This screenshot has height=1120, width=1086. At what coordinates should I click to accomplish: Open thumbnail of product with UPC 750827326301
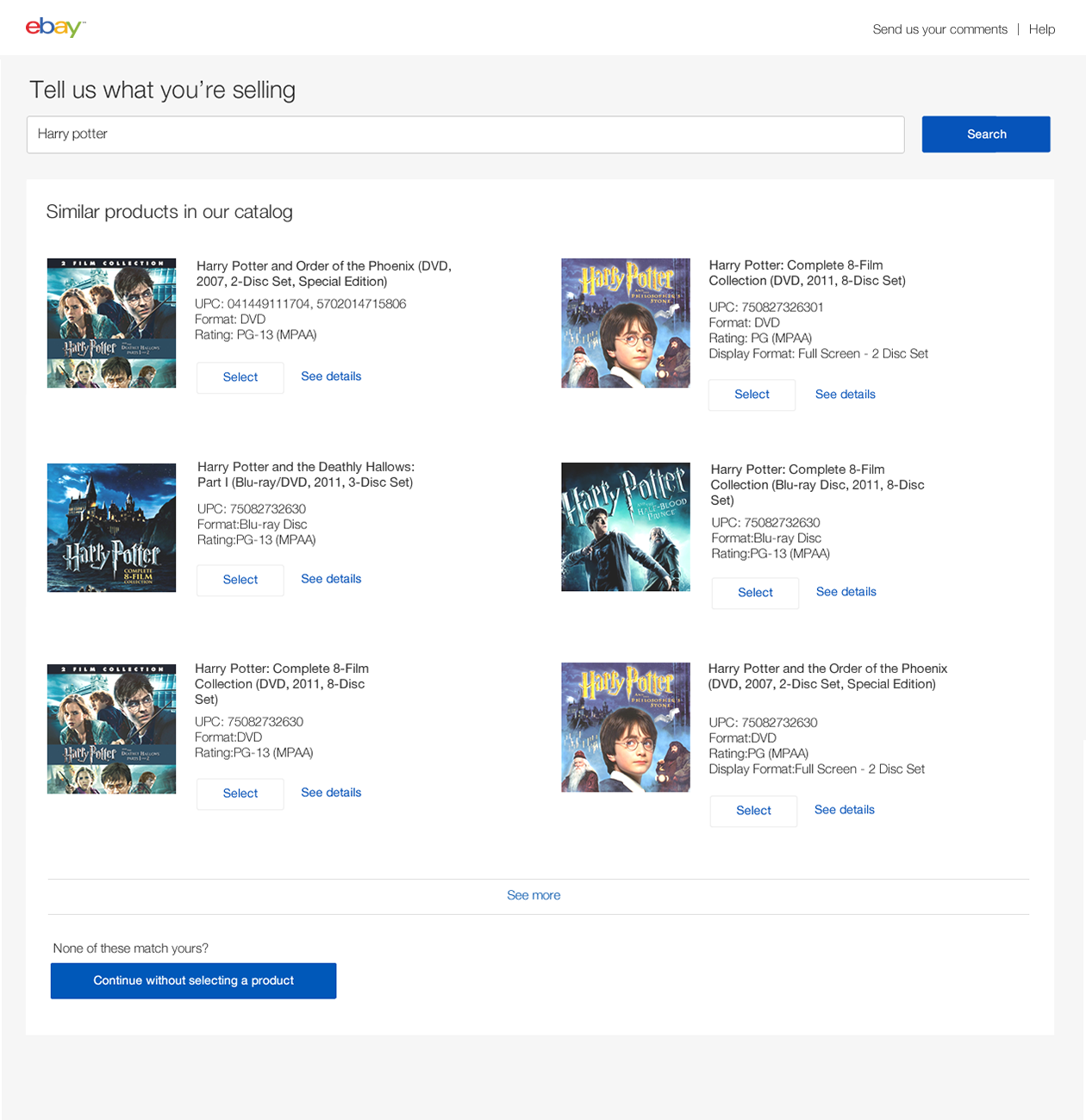coord(626,323)
